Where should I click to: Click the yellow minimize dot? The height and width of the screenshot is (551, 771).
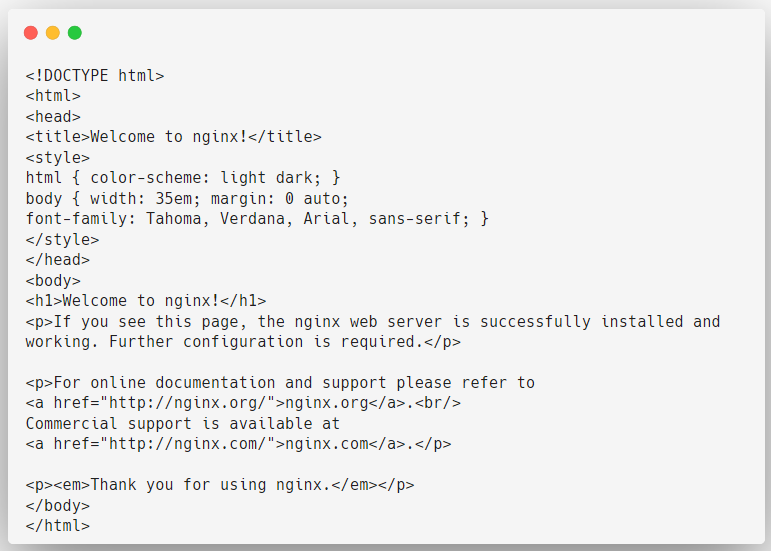[x=53, y=33]
